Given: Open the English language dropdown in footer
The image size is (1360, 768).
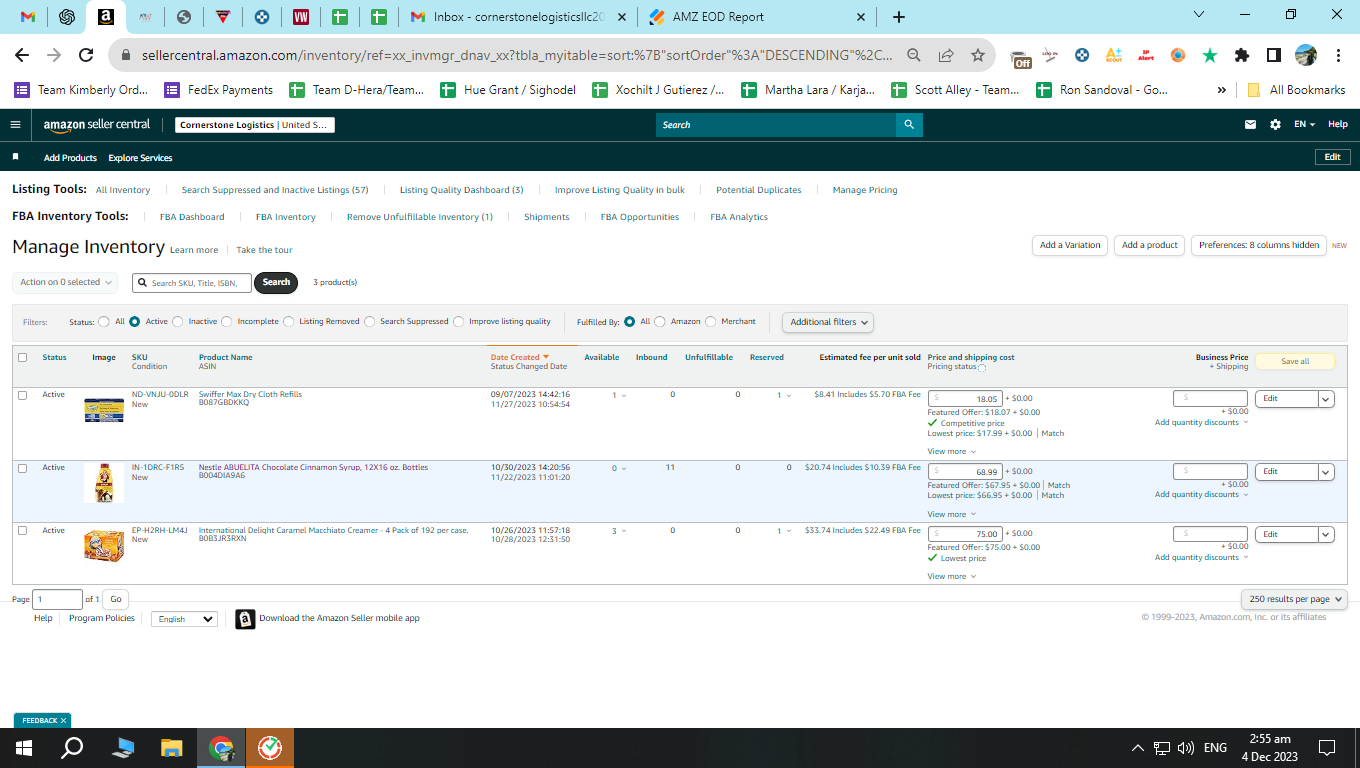Looking at the screenshot, I should coord(184,619).
